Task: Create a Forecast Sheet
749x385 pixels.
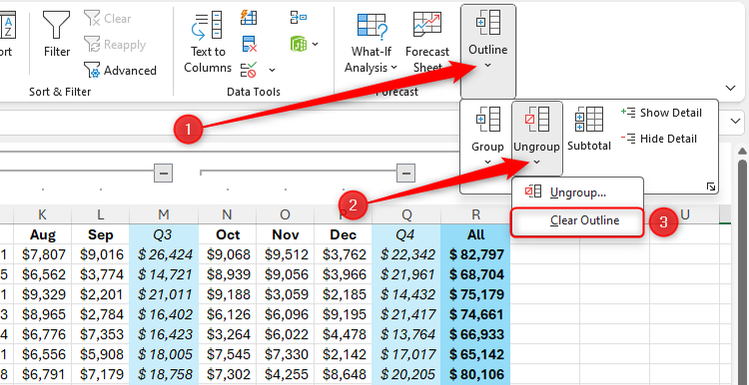Action: tap(428, 43)
